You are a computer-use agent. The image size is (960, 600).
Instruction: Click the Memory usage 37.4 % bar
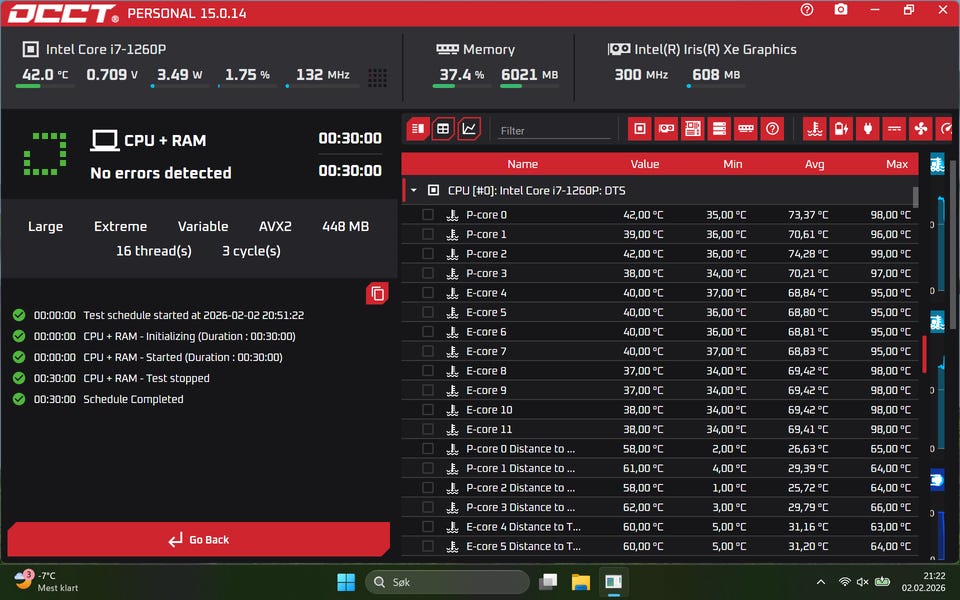462,86
